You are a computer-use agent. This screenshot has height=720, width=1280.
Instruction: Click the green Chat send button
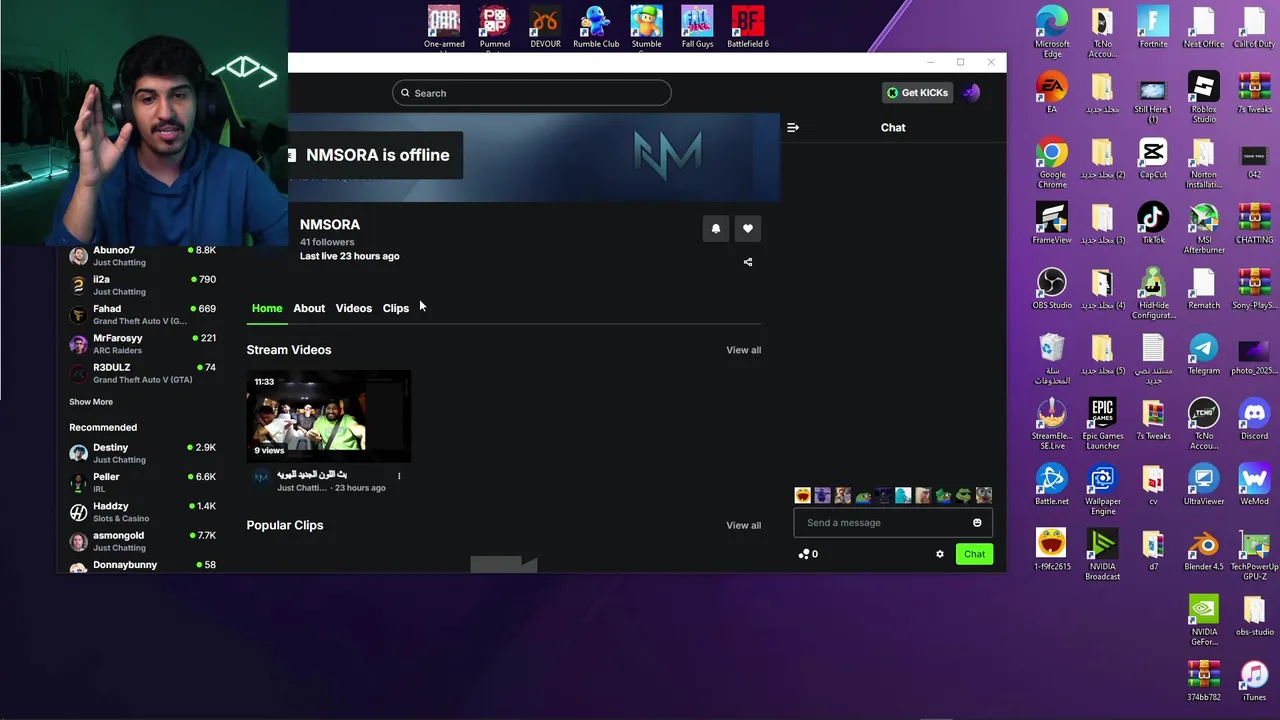pos(974,554)
